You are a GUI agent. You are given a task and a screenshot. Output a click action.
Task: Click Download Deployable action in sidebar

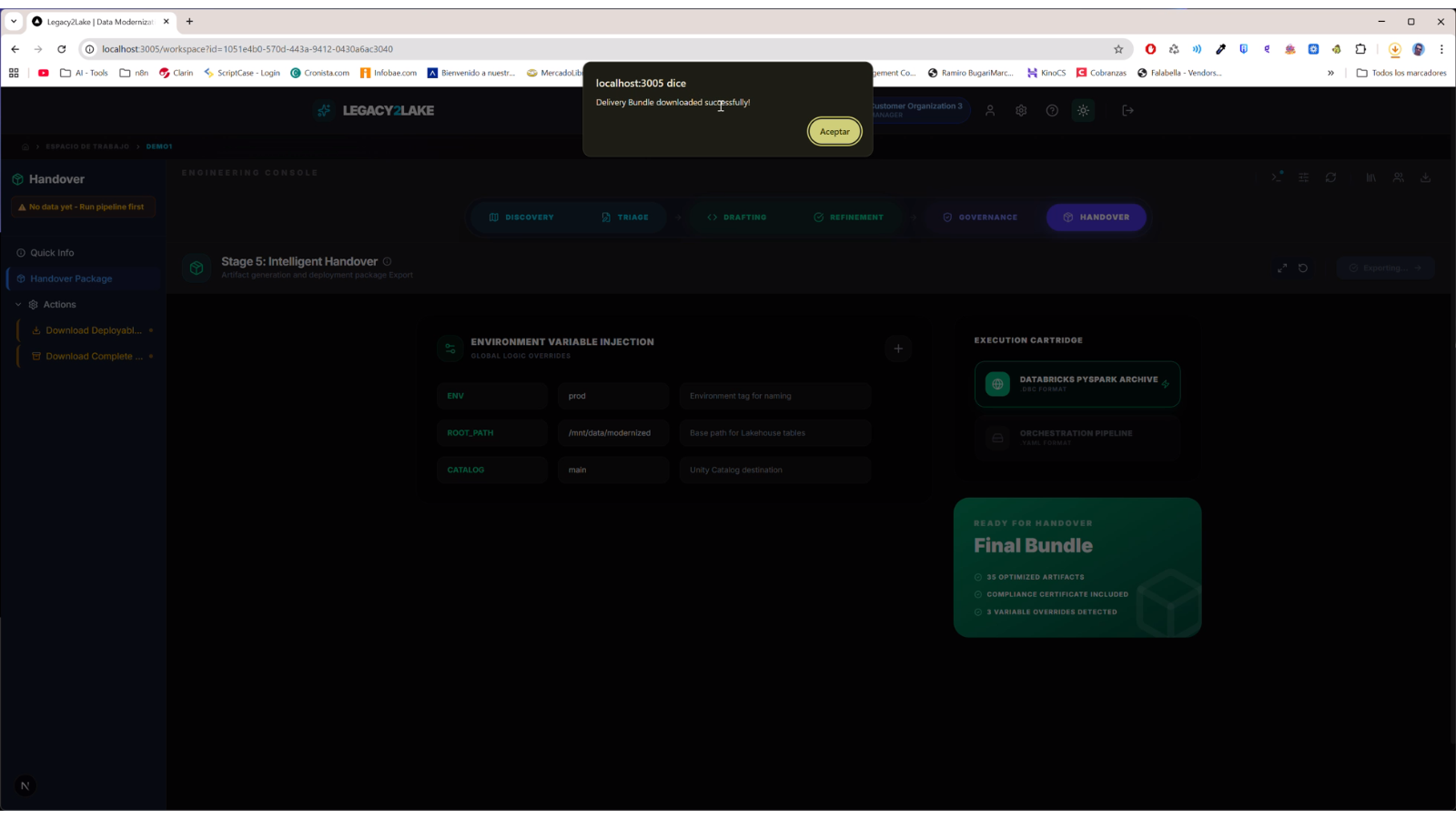pos(93,330)
